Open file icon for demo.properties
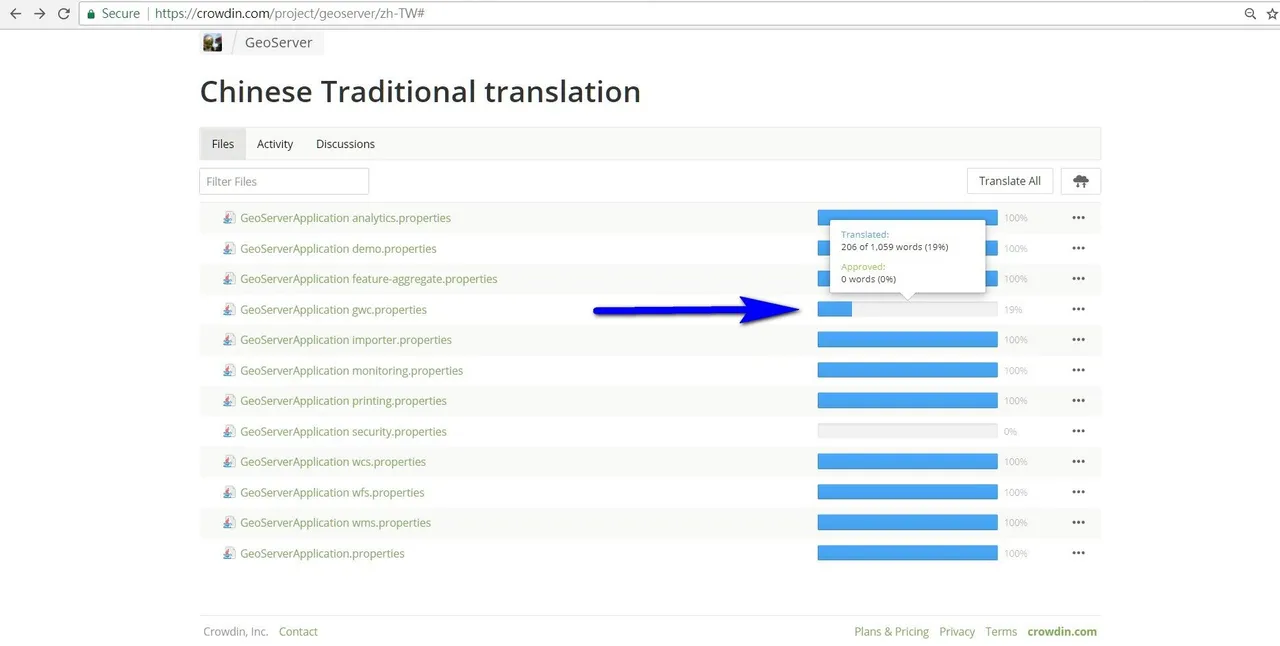 [229, 248]
